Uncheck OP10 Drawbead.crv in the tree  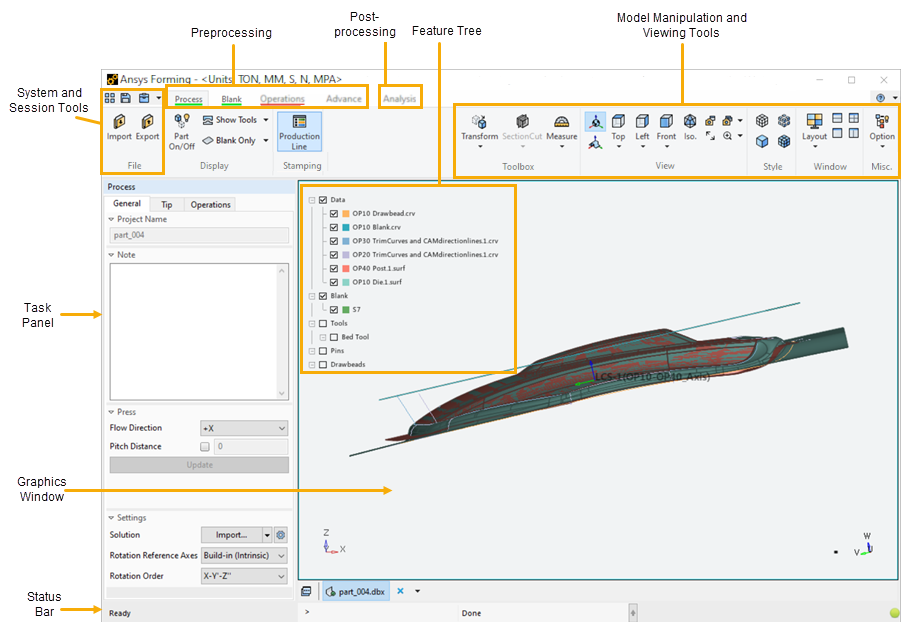334,213
